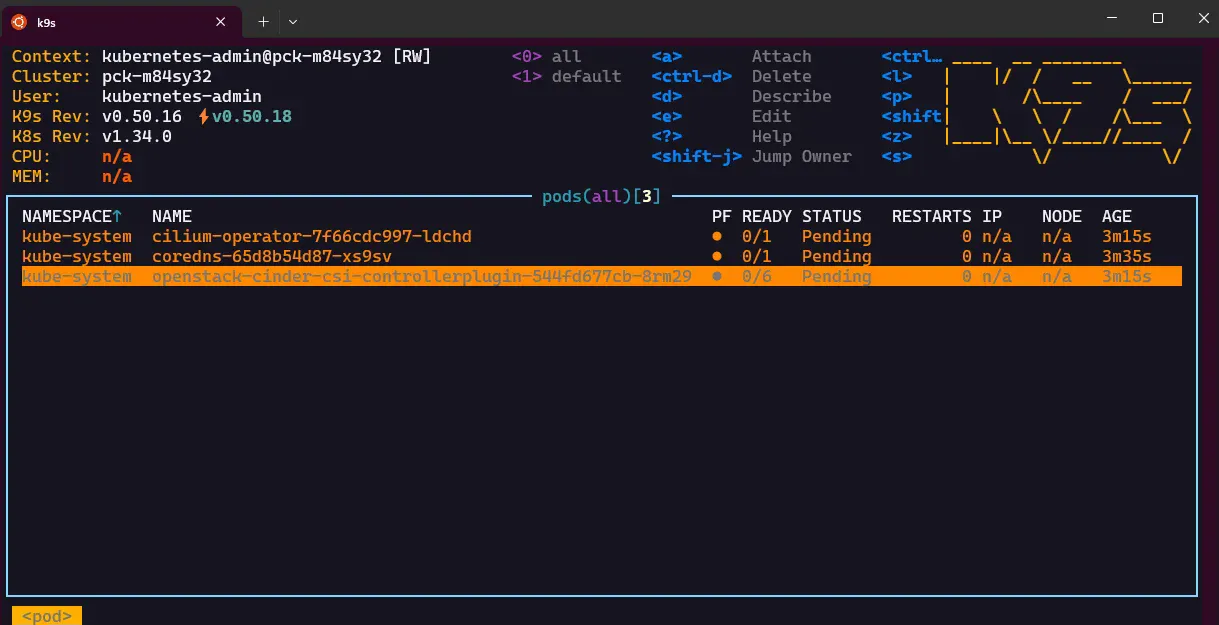Click the lightning bolt update icon

click(204, 117)
